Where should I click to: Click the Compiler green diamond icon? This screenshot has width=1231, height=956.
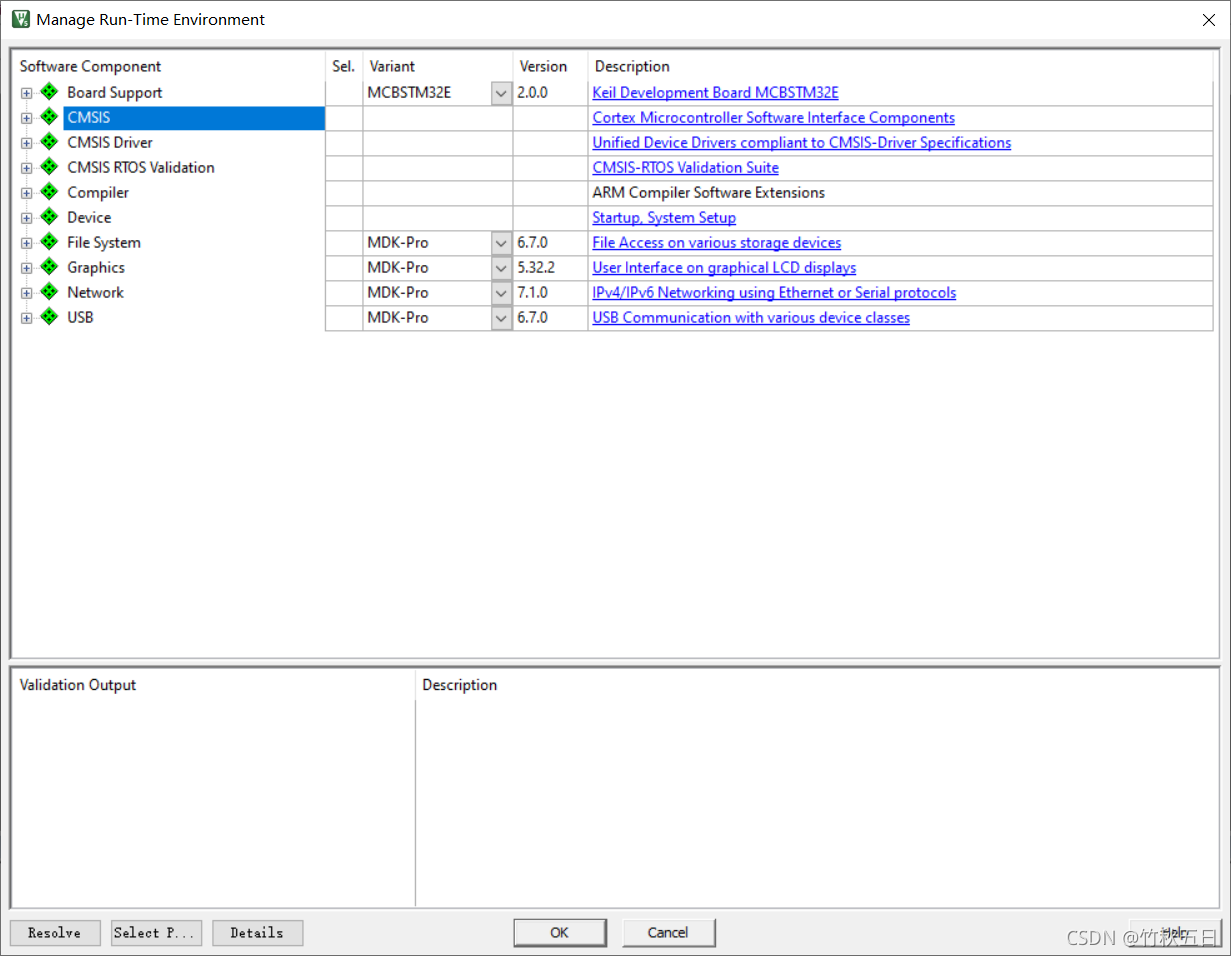tap(49, 192)
